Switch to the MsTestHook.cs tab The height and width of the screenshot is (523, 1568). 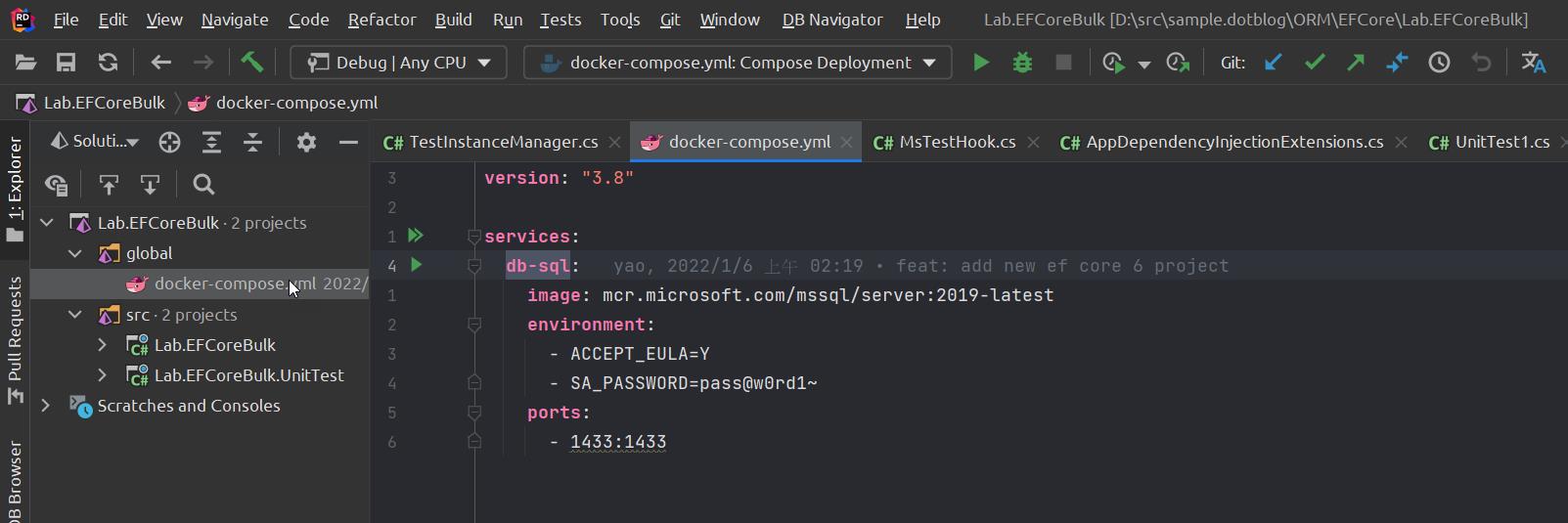pos(957,143)
